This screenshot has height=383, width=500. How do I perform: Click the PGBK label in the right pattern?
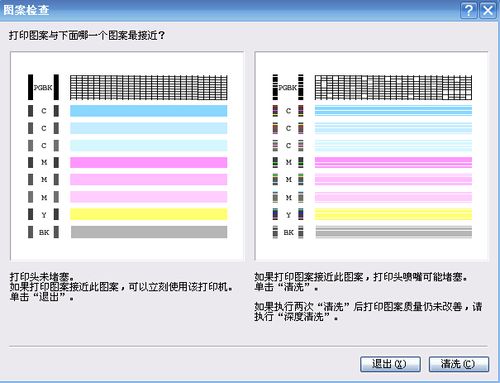point(288,88)
